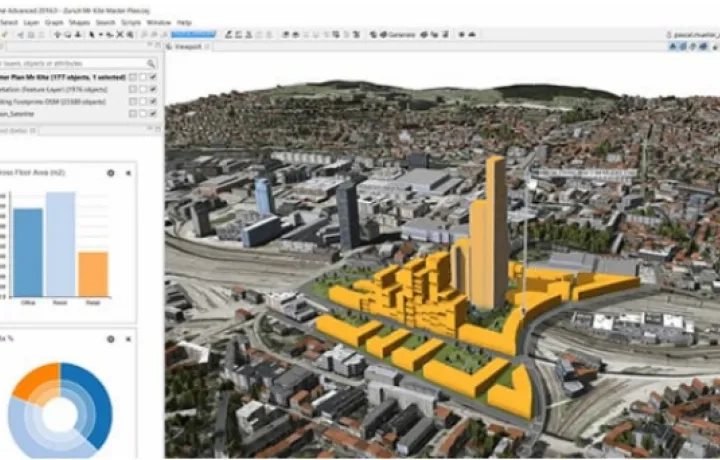Toggle middle checkbox of Master Plan Mr Kite layer
This screenshot has width=720, height=460.
(x=143, y=77)
